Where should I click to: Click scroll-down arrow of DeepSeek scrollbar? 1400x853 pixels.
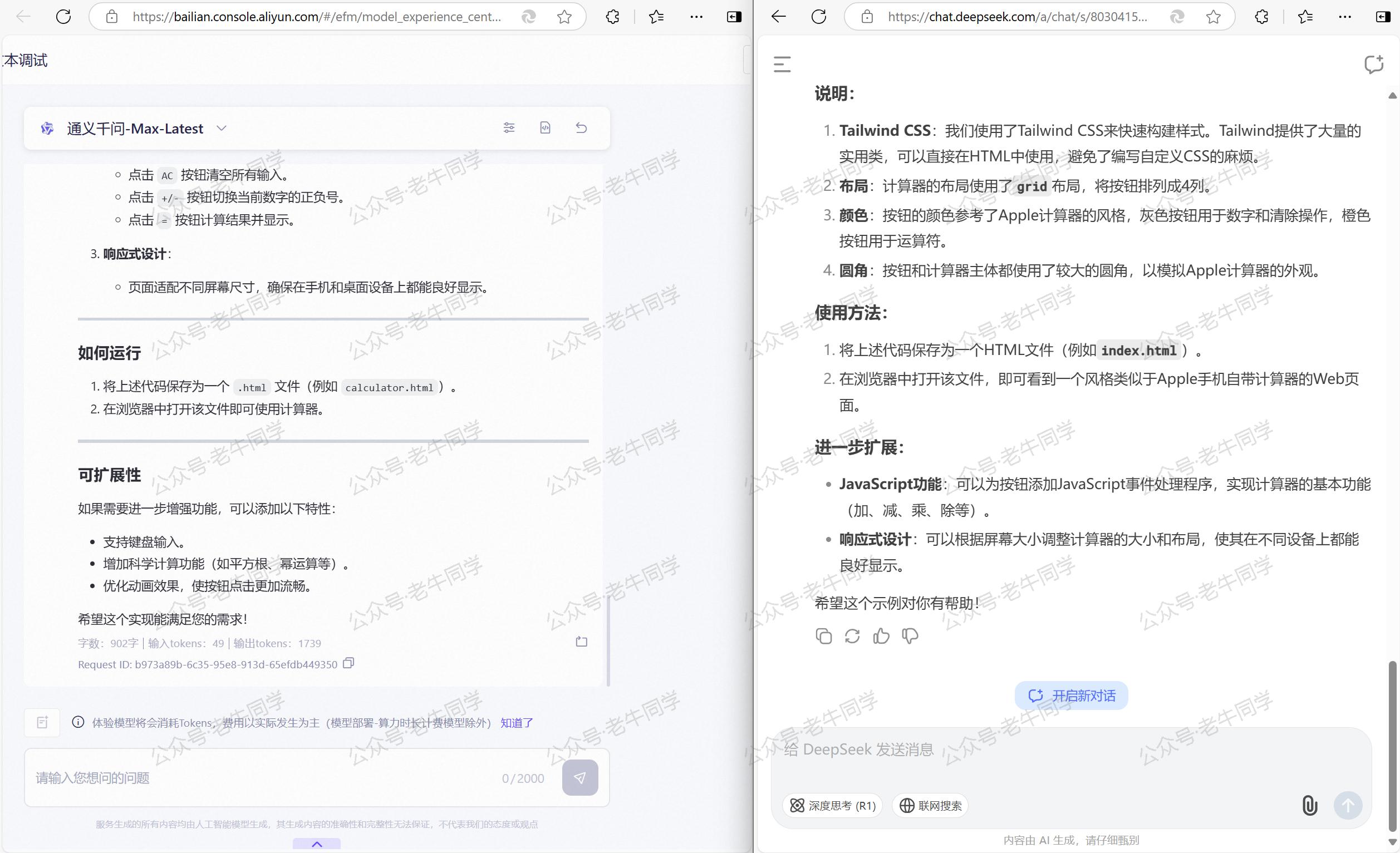coord(1392,842)
